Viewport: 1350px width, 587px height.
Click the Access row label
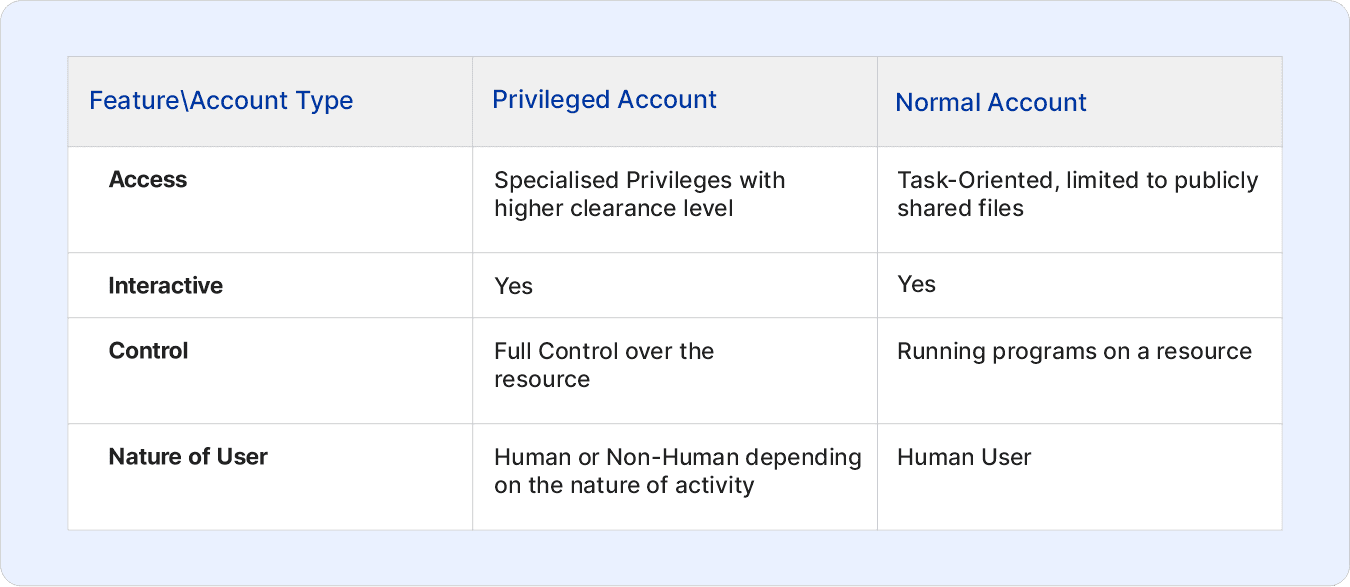148,180
